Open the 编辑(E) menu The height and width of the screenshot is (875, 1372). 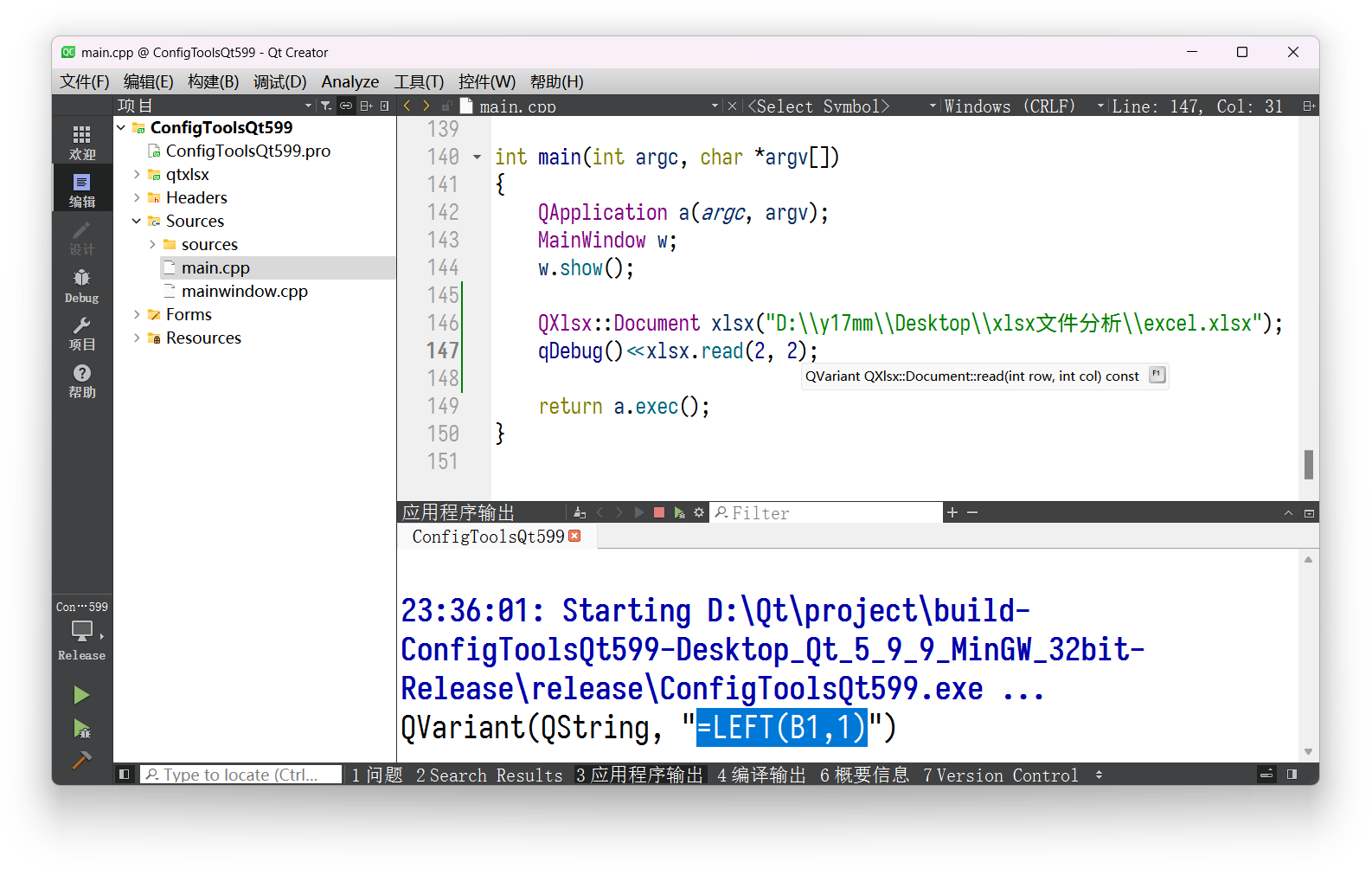coord(148,81)
